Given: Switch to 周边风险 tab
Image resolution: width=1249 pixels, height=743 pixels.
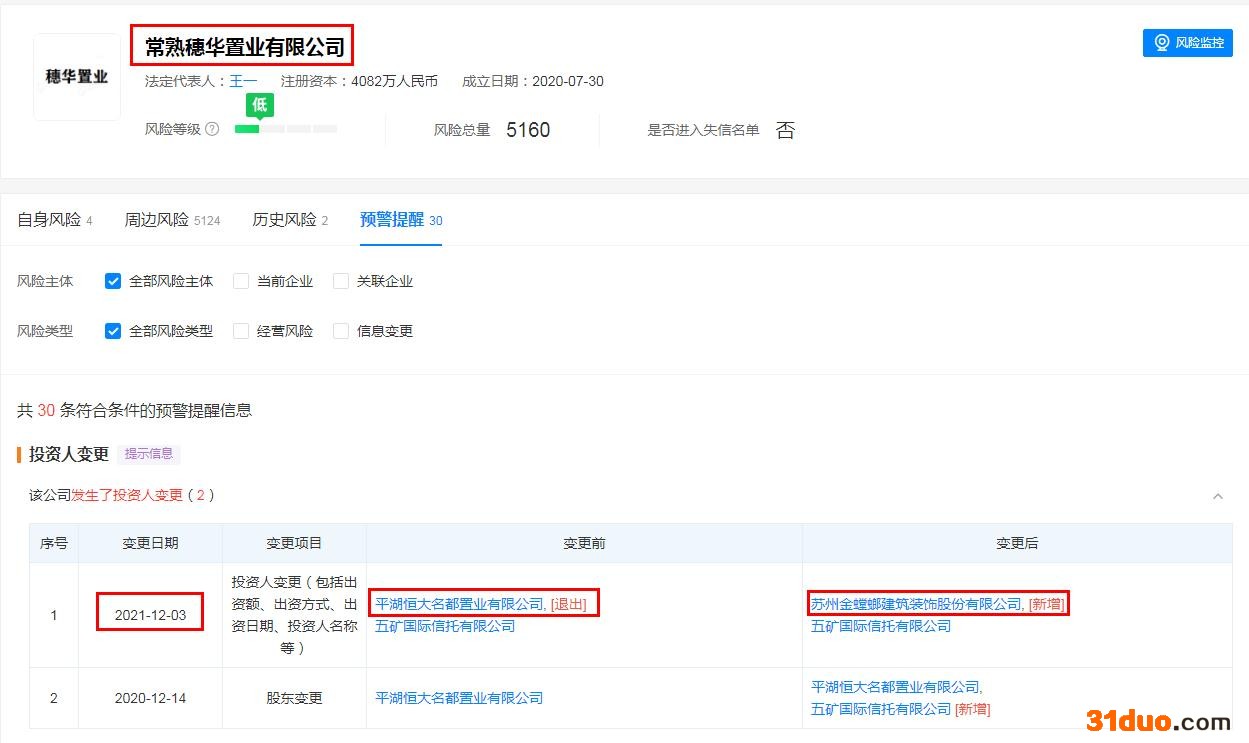Looking at the screenshot, I should tap(156, 220).
